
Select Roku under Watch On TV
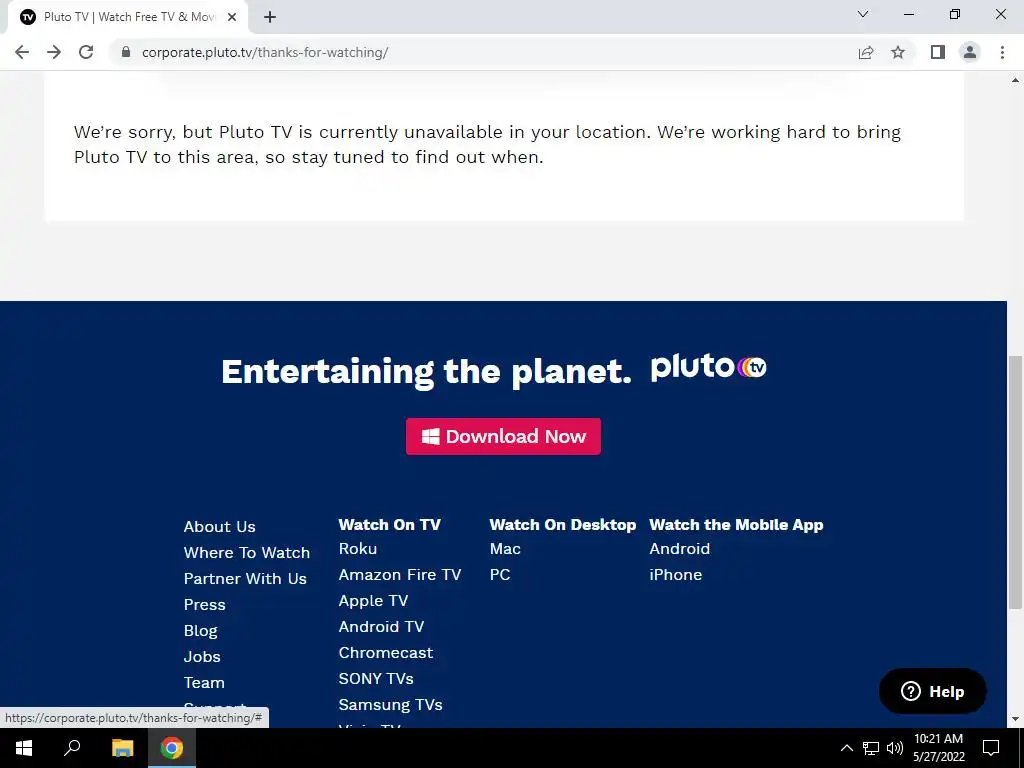(358, 549)
